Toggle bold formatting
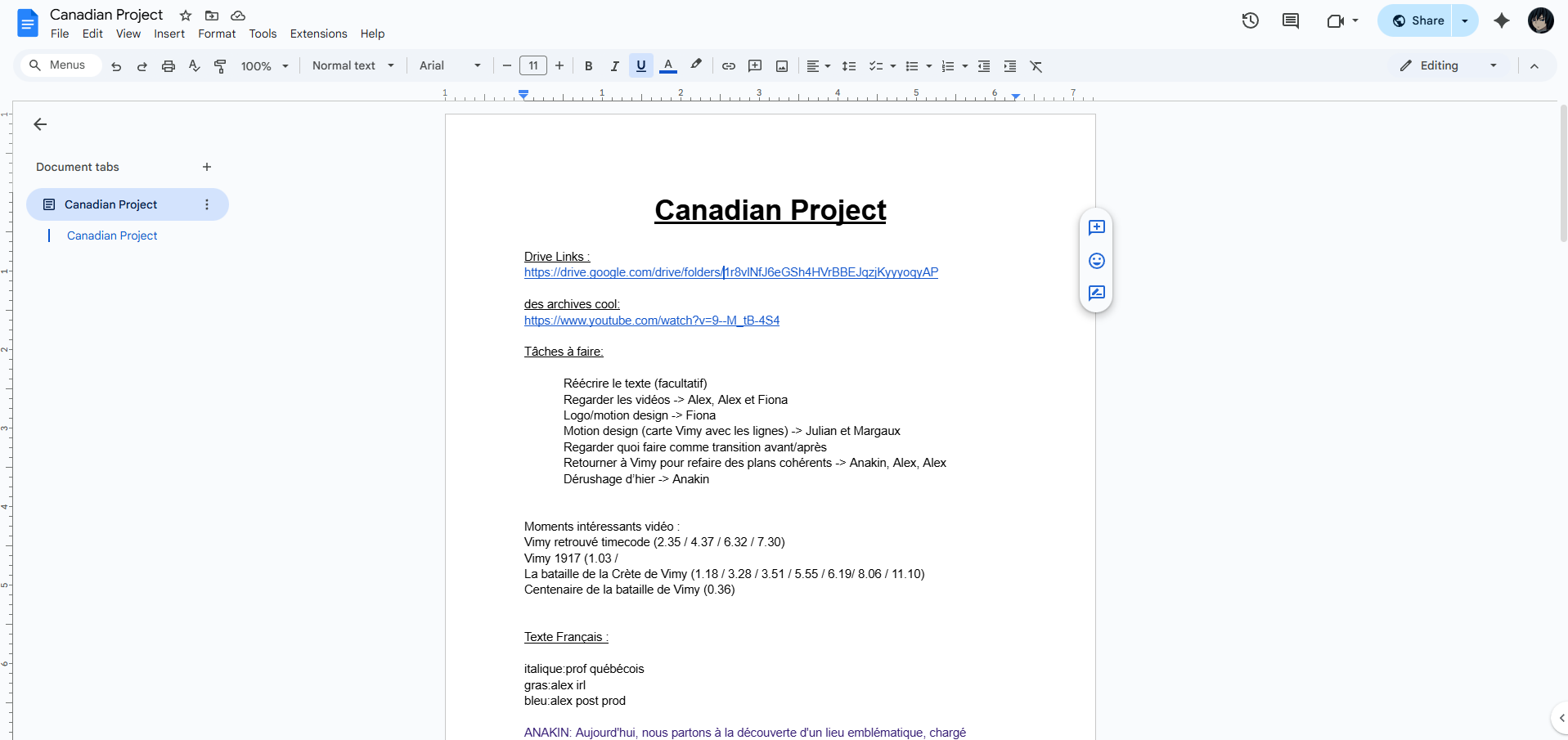Image resolution: width=1568 pixels, height=740 pixels. [588, 66]
